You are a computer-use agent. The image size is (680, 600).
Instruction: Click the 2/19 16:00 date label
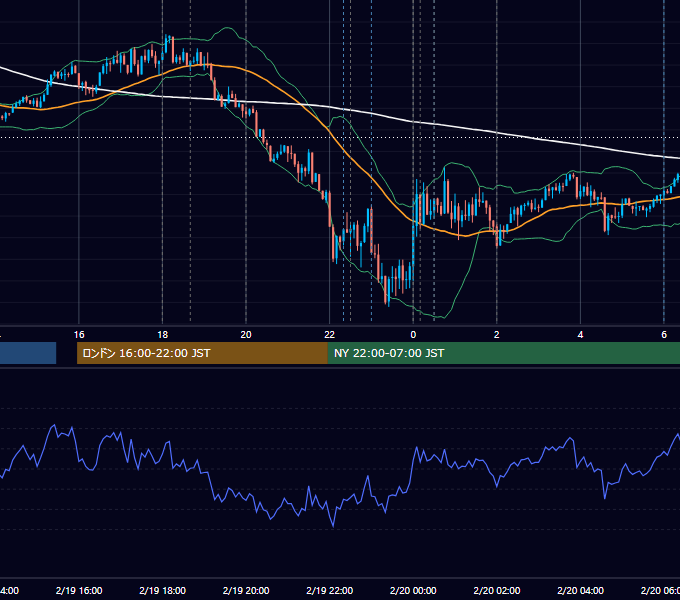tap(79, 590)
